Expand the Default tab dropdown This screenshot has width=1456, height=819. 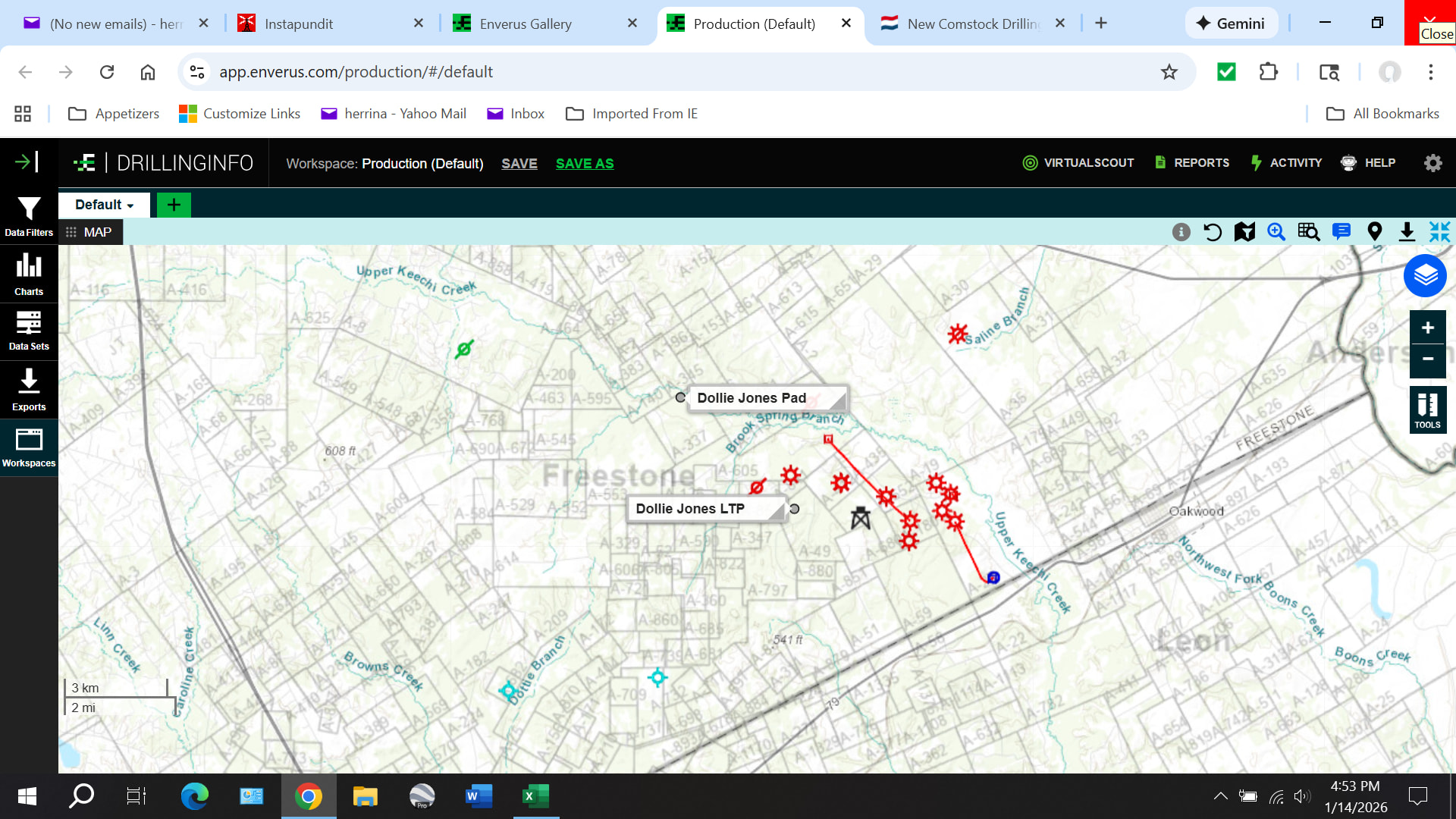(x=105, y=205)
